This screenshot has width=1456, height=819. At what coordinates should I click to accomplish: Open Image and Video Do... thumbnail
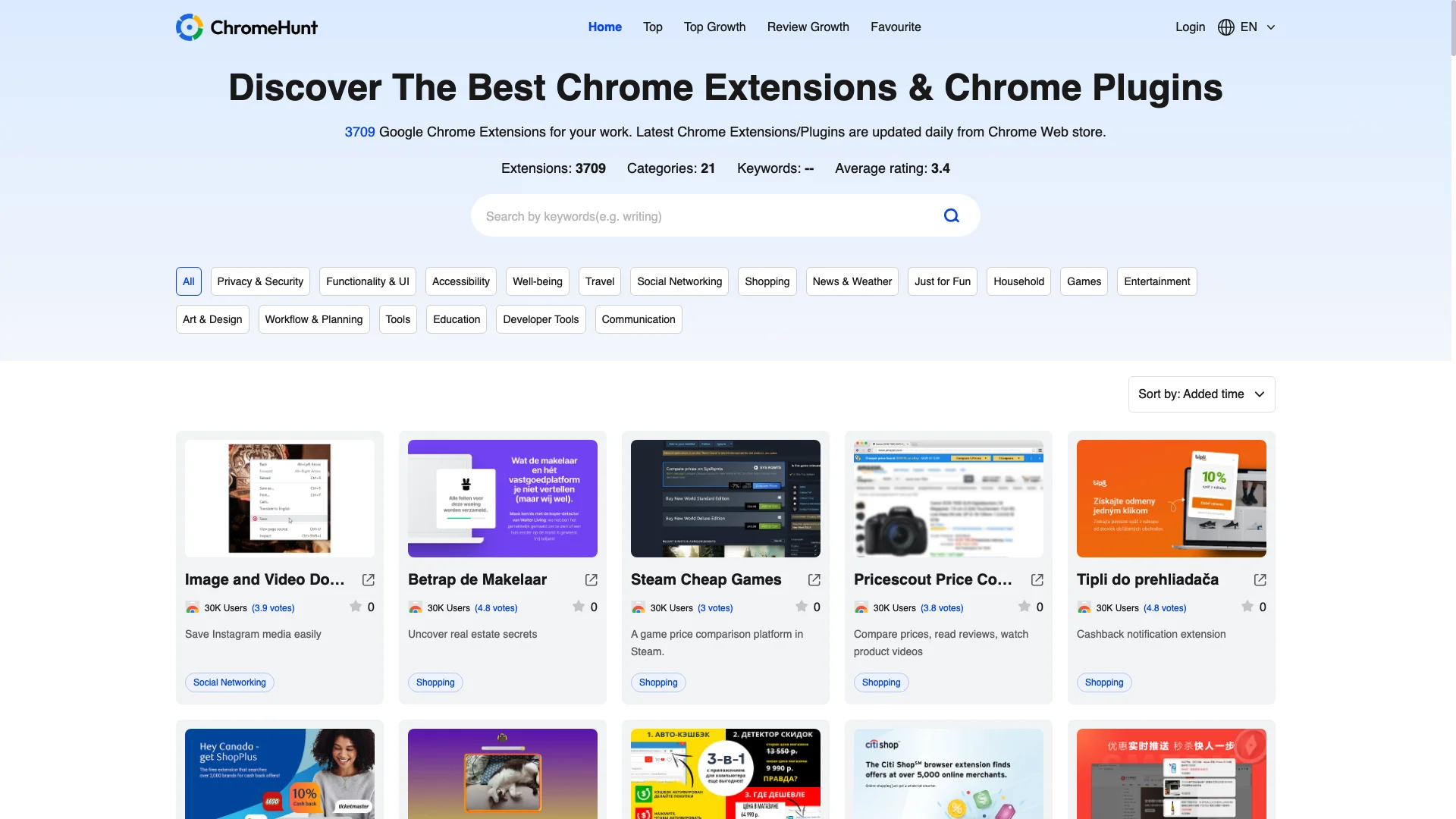point(280,499)
